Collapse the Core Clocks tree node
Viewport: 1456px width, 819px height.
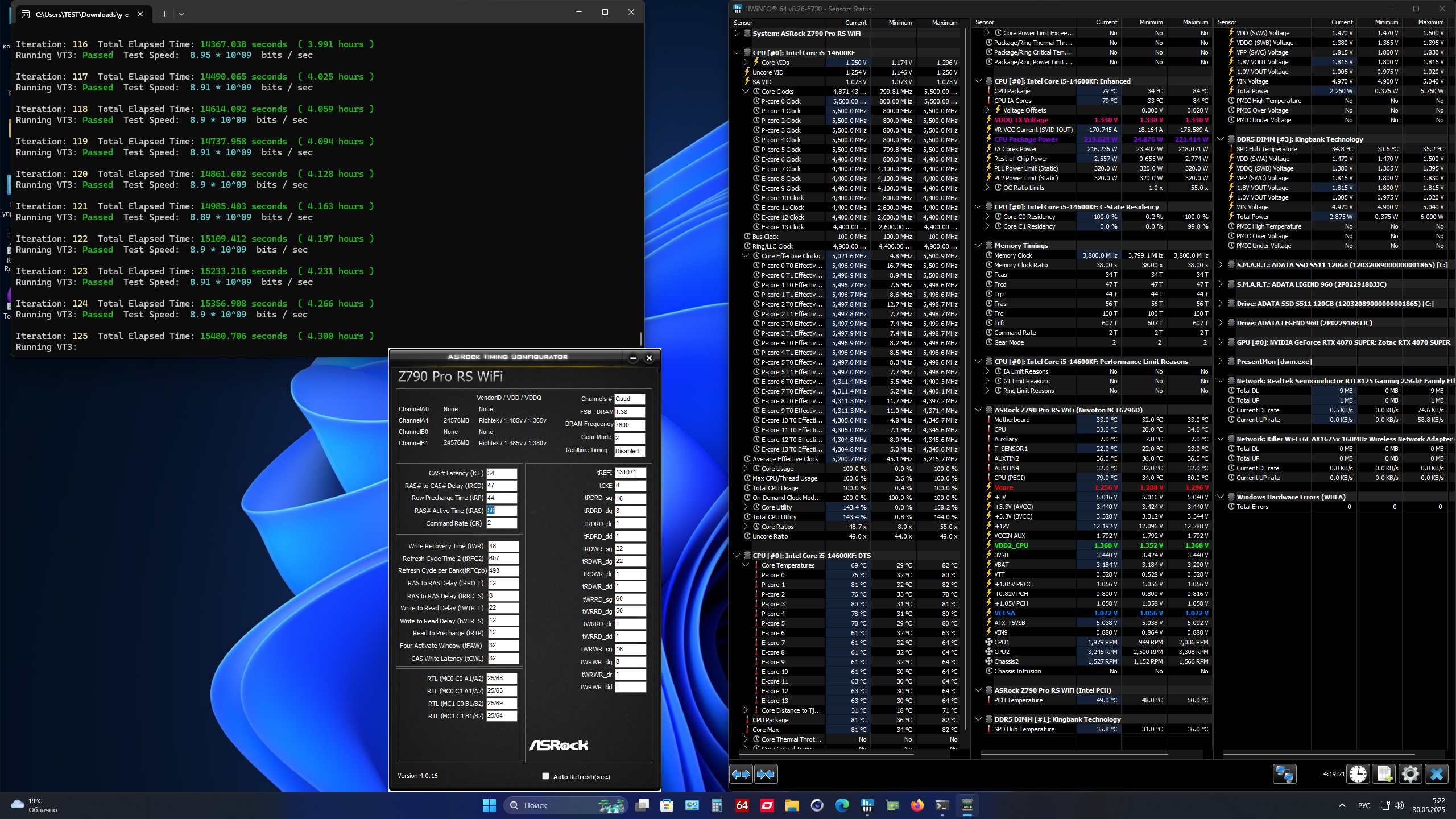pyautogui.click(x=746, y=92)
